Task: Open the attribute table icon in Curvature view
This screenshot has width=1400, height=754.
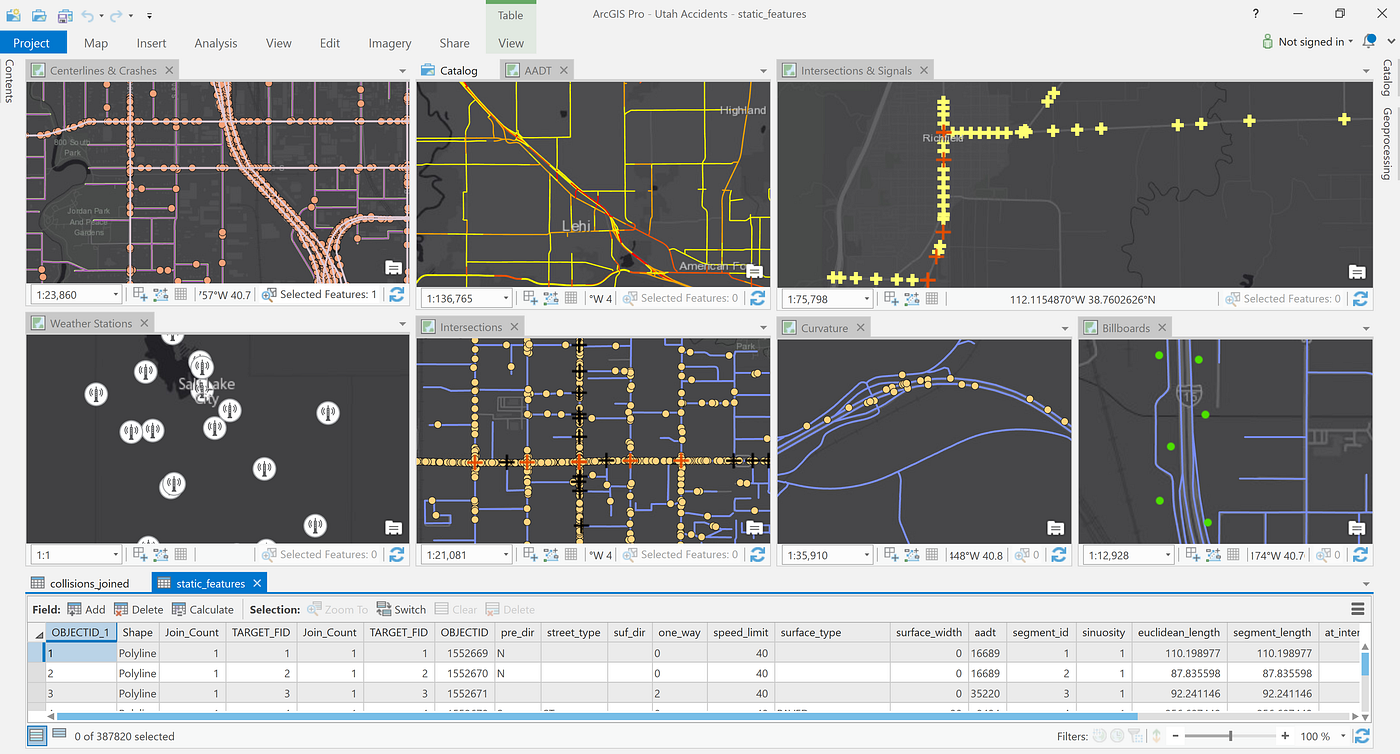Action: tap(1055, 528)
